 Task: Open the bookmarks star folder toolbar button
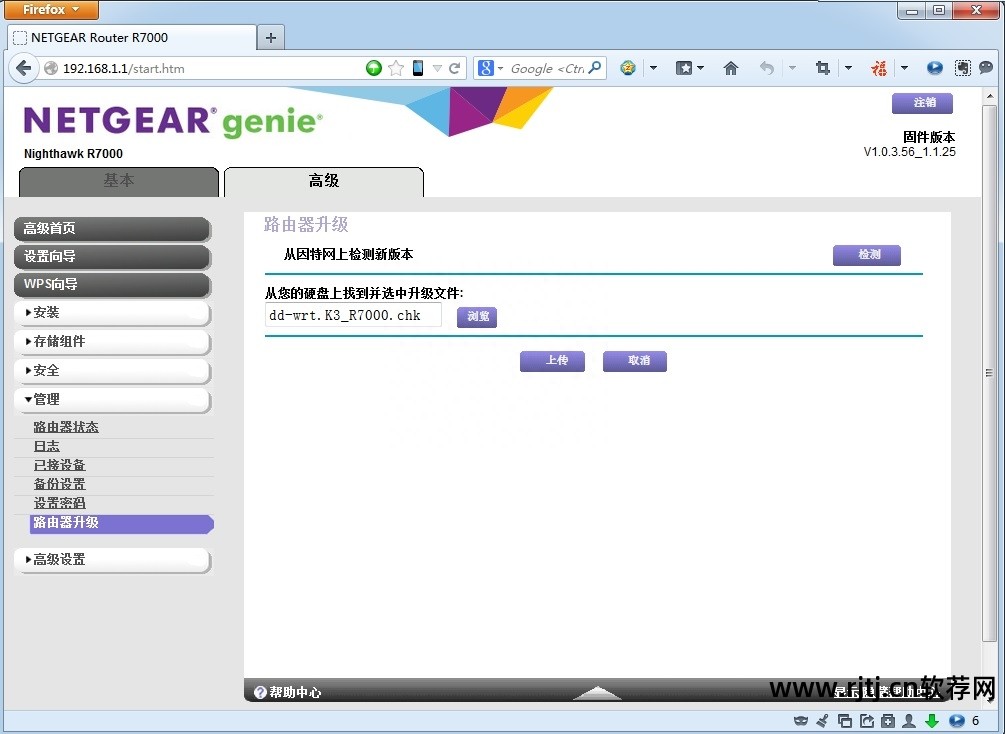point(684,68)
